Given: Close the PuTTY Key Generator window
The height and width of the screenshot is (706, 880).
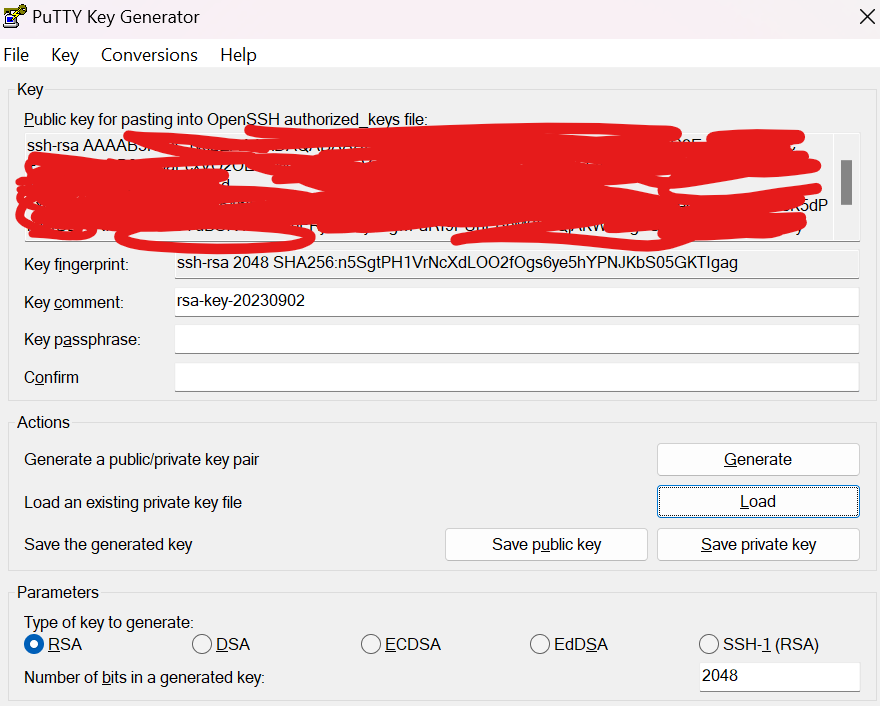Looking at the screenshot, I should (x=867, y=17).
